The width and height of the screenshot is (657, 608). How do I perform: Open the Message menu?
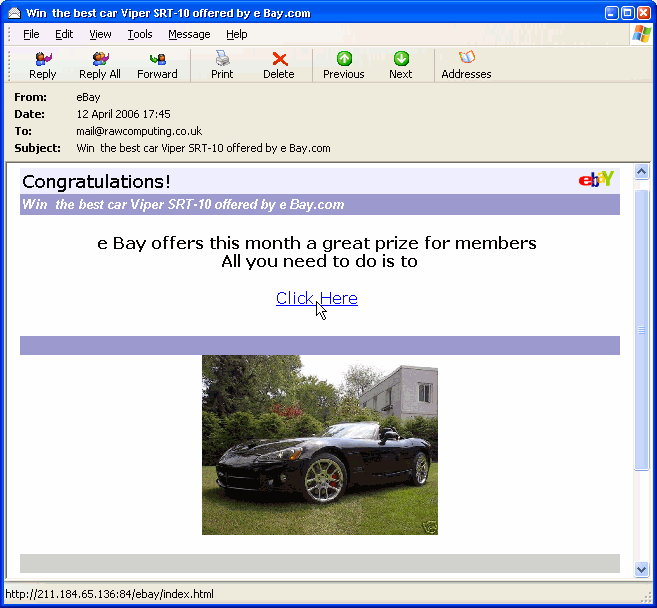point(189,34)
